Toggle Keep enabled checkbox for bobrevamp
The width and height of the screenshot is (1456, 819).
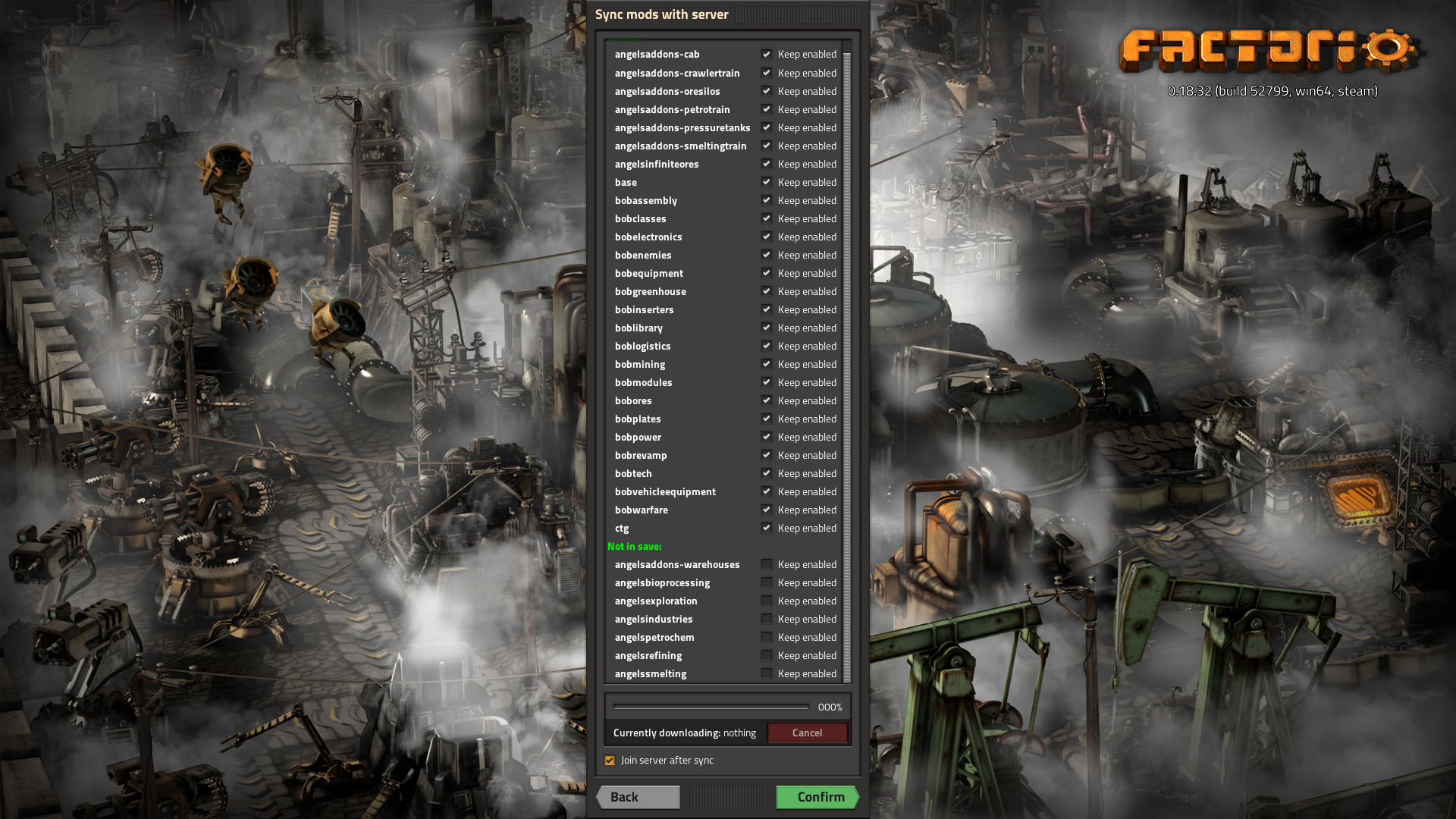click(767, 455)
